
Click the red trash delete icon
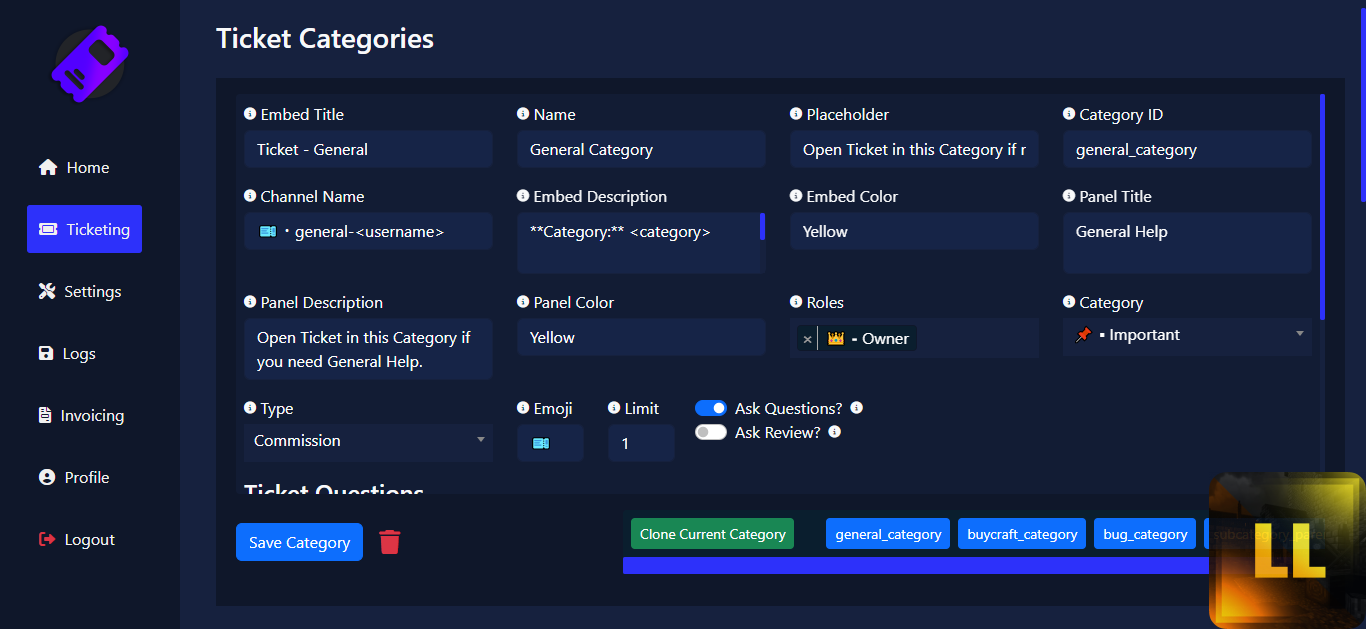[x=390, y=542]
